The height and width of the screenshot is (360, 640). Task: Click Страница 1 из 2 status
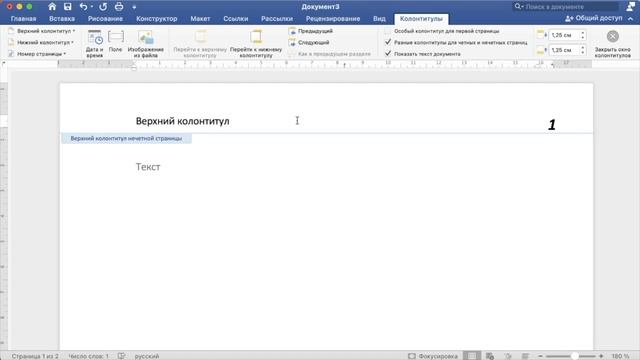click(35, 356)
